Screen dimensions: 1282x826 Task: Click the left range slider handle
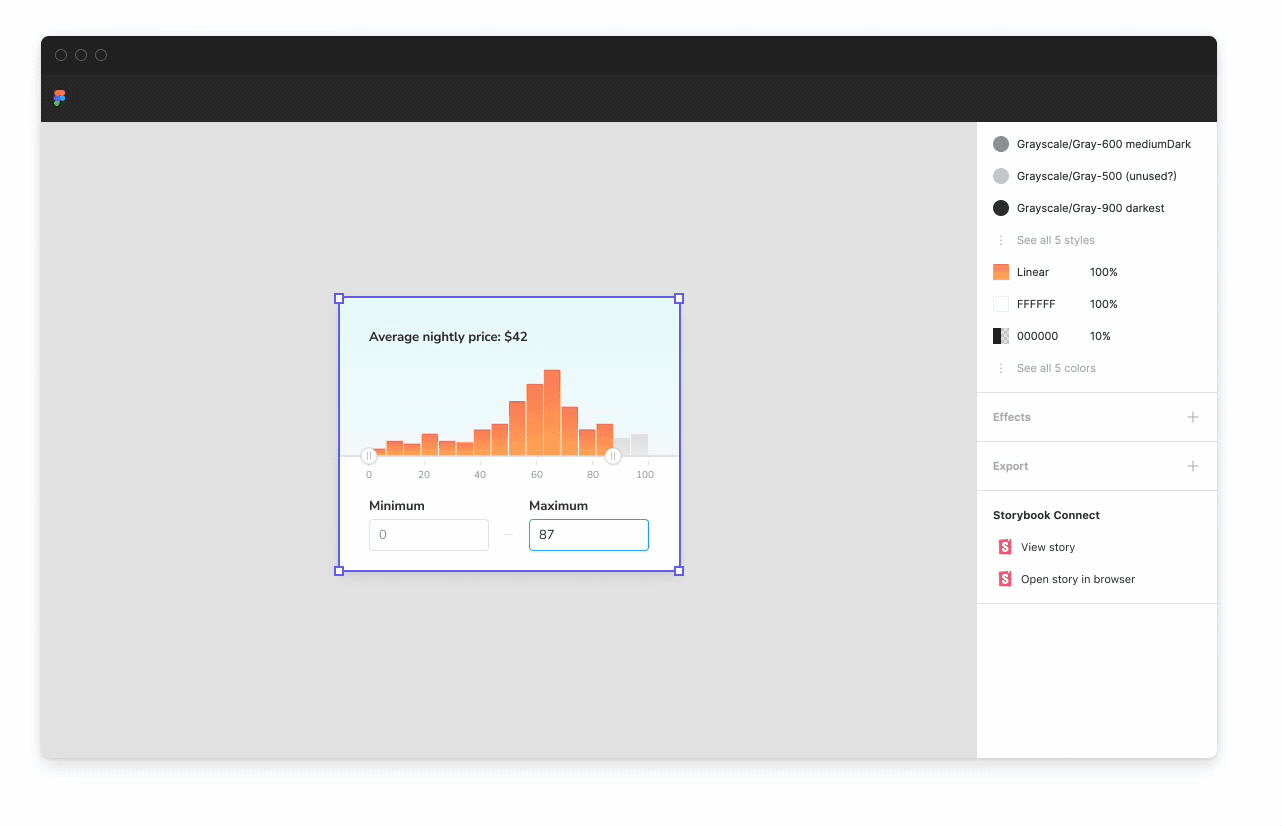coord(369,455)
